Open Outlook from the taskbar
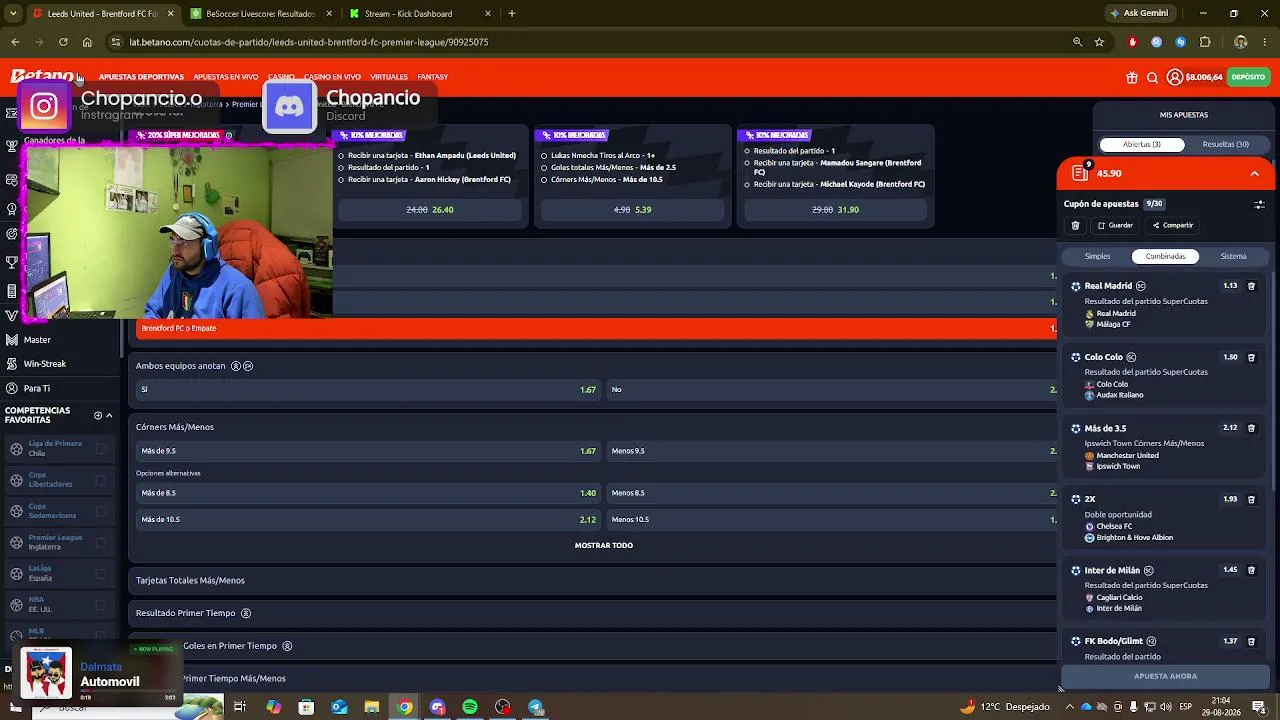1280x720 pixels. pyautogui.click(x=339, y=707)
